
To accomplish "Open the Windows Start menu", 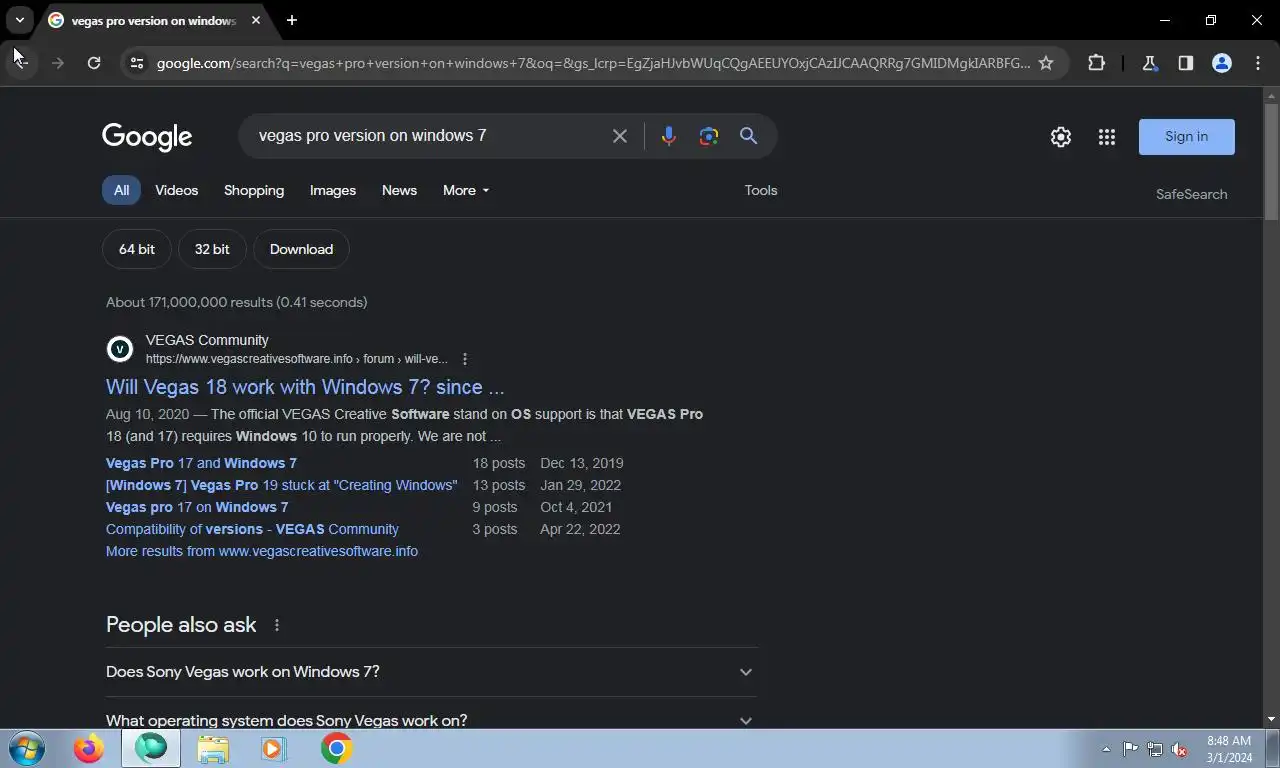I will (x=26, y=748).
